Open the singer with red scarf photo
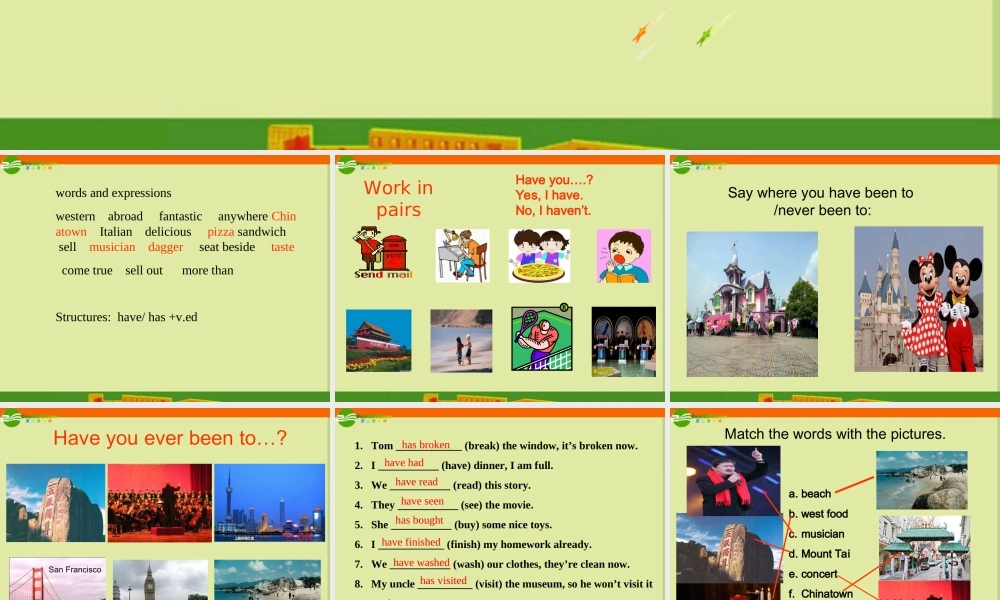 pyautogui.click(x=733, y=480)
